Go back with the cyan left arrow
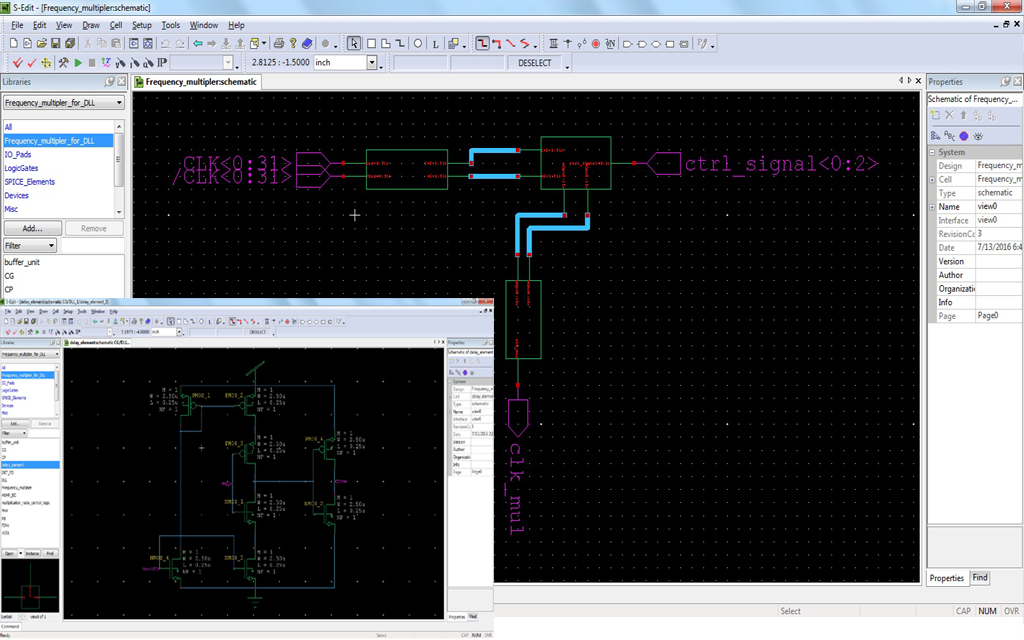The image size is (1024, 640). click(197, 44)
